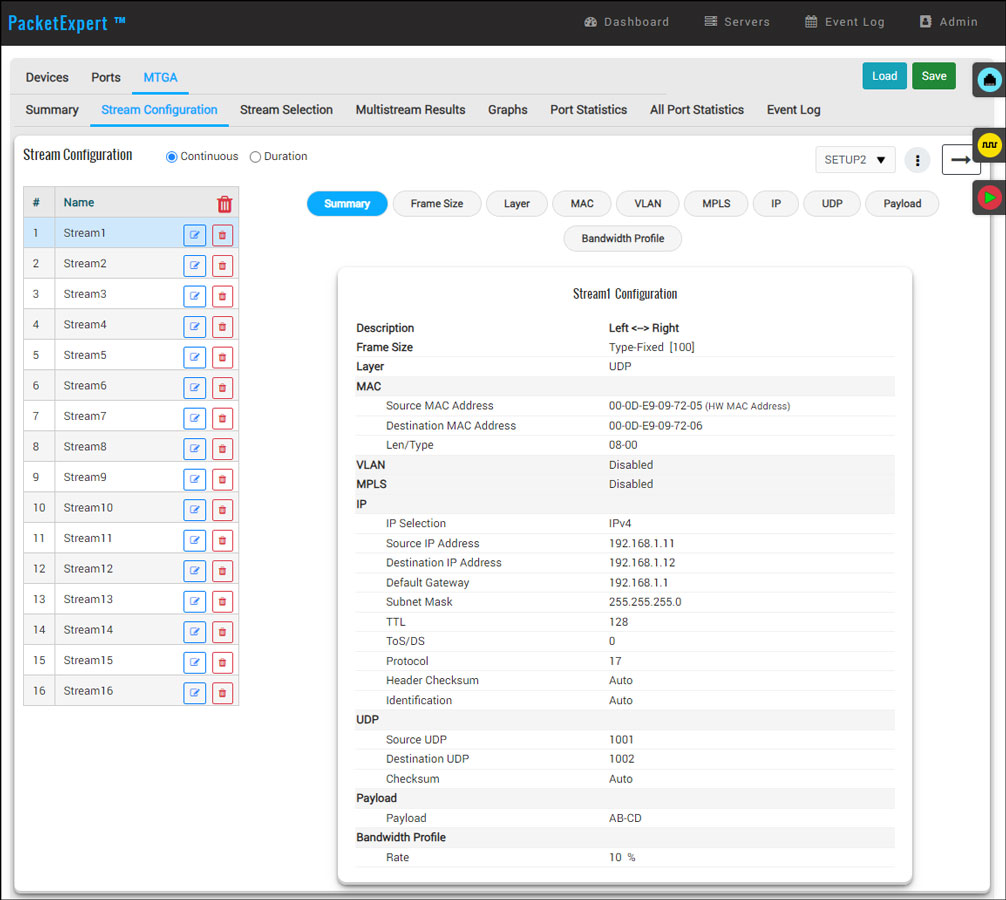Screen dimensions: 1006x900
Task: Open the Multistream Results tab
Action: [x=411, y=110]
